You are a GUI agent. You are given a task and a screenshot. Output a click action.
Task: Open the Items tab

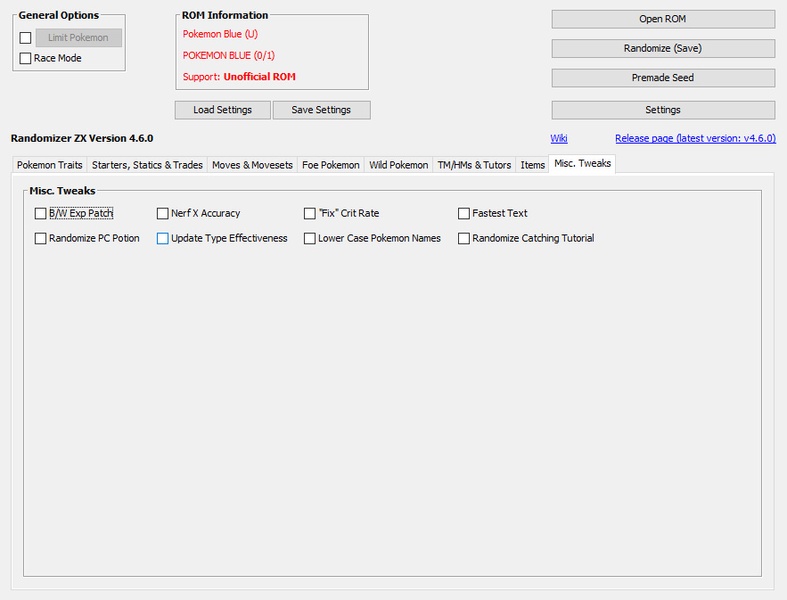tap(533, 165)
